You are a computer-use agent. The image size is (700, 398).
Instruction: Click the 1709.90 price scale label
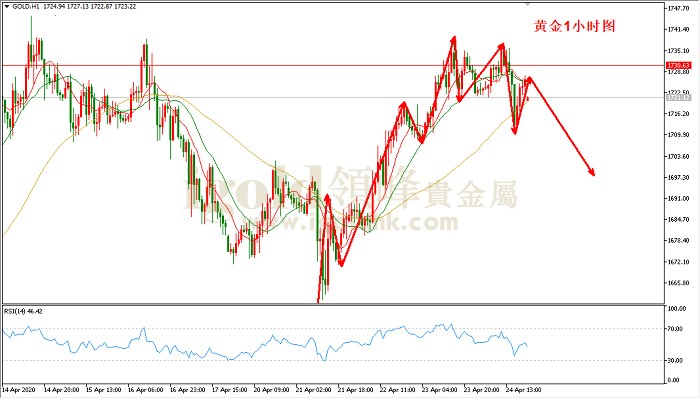tap(678, 135)
